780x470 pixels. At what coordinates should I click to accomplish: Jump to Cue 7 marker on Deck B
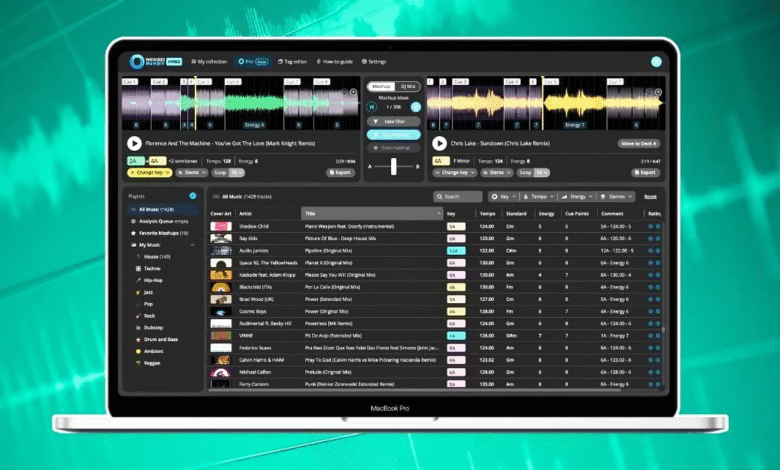click(615, 82)
